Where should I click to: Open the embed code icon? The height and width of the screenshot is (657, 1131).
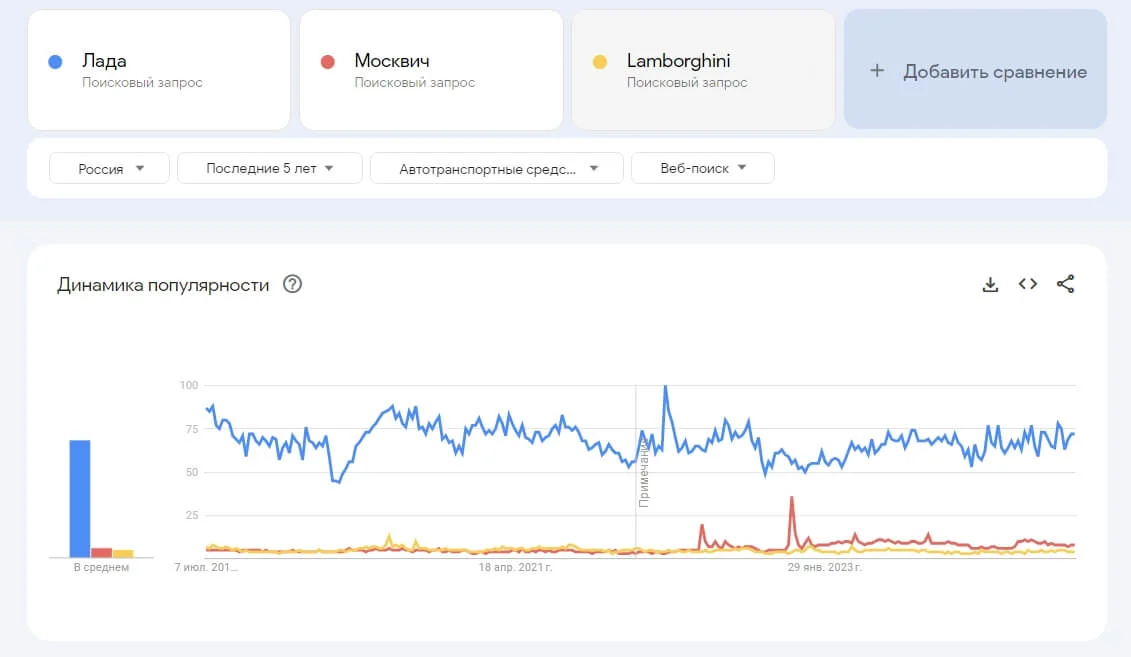[x=1027, y=284]
